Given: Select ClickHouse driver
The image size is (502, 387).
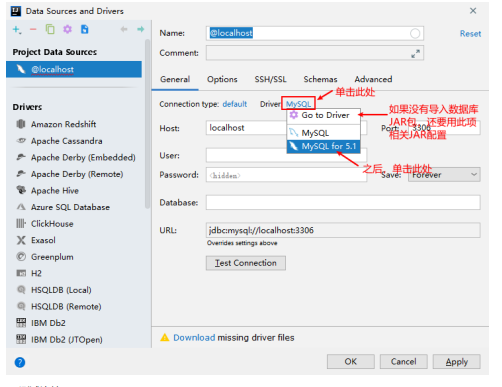Looking at the screenshot, I should pyautogui.click(x=52, y=224).
